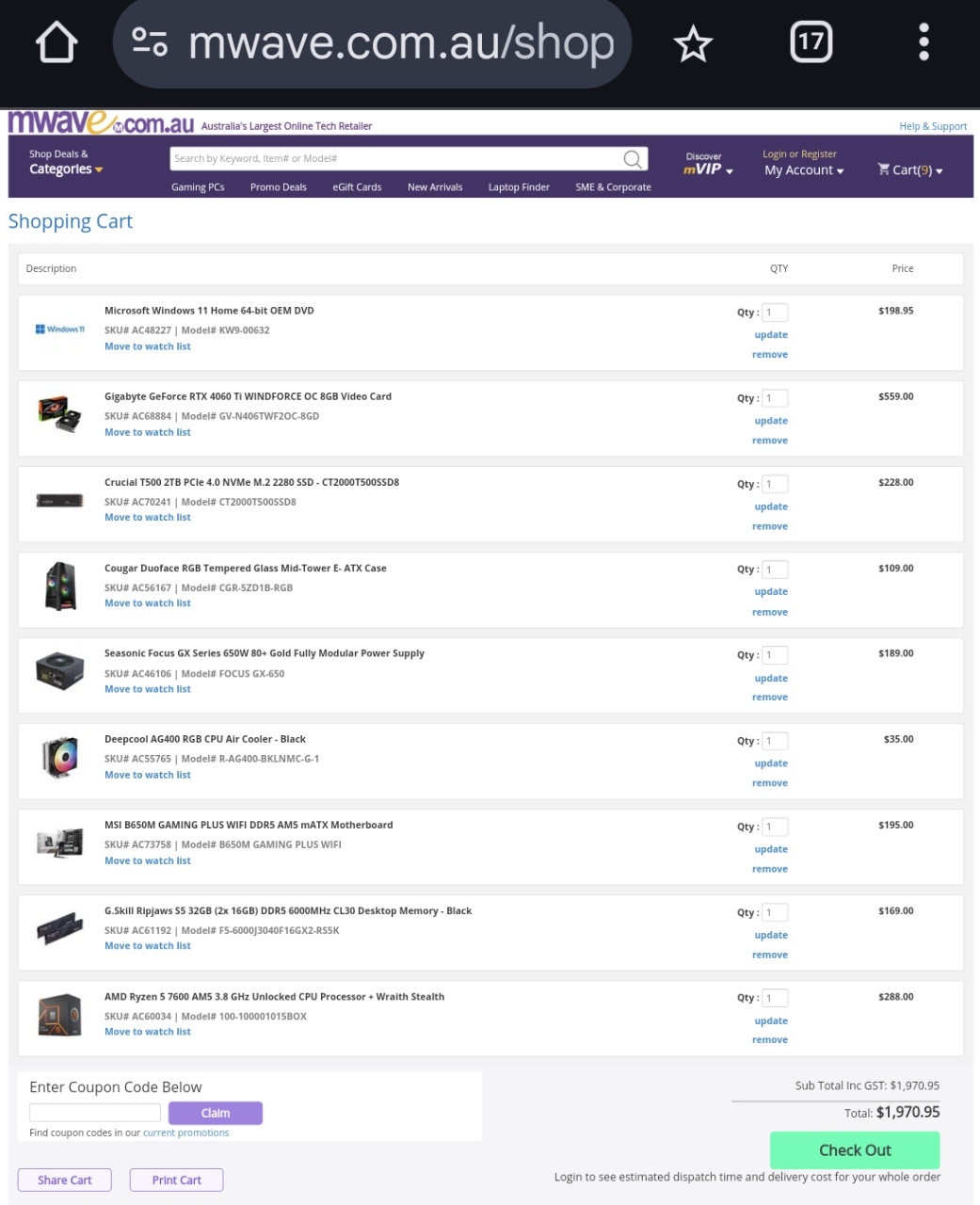This screenshot has width=980, height=1205.
Task: Remove G.Skill Ripjaws memory from cart
Action: point(770,955)
